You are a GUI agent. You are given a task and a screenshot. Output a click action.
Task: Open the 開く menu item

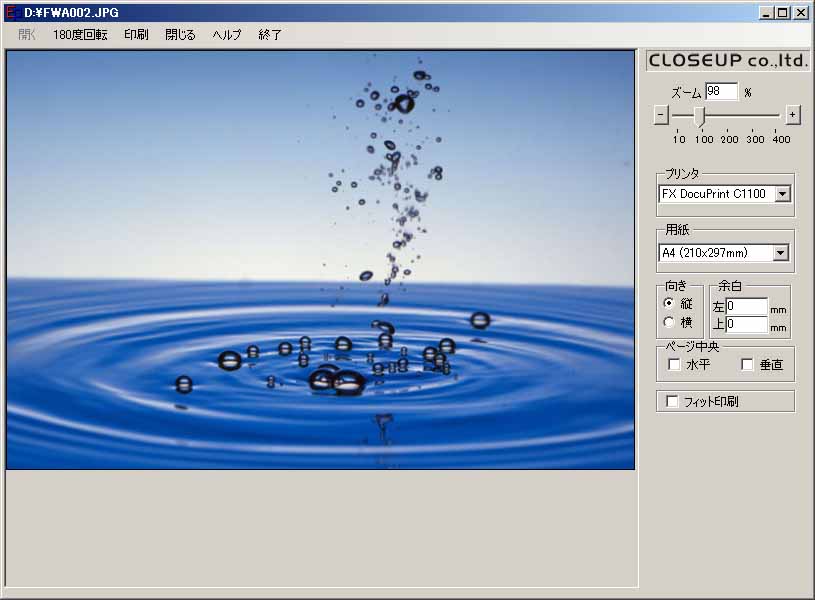click(x=27, y=35)
